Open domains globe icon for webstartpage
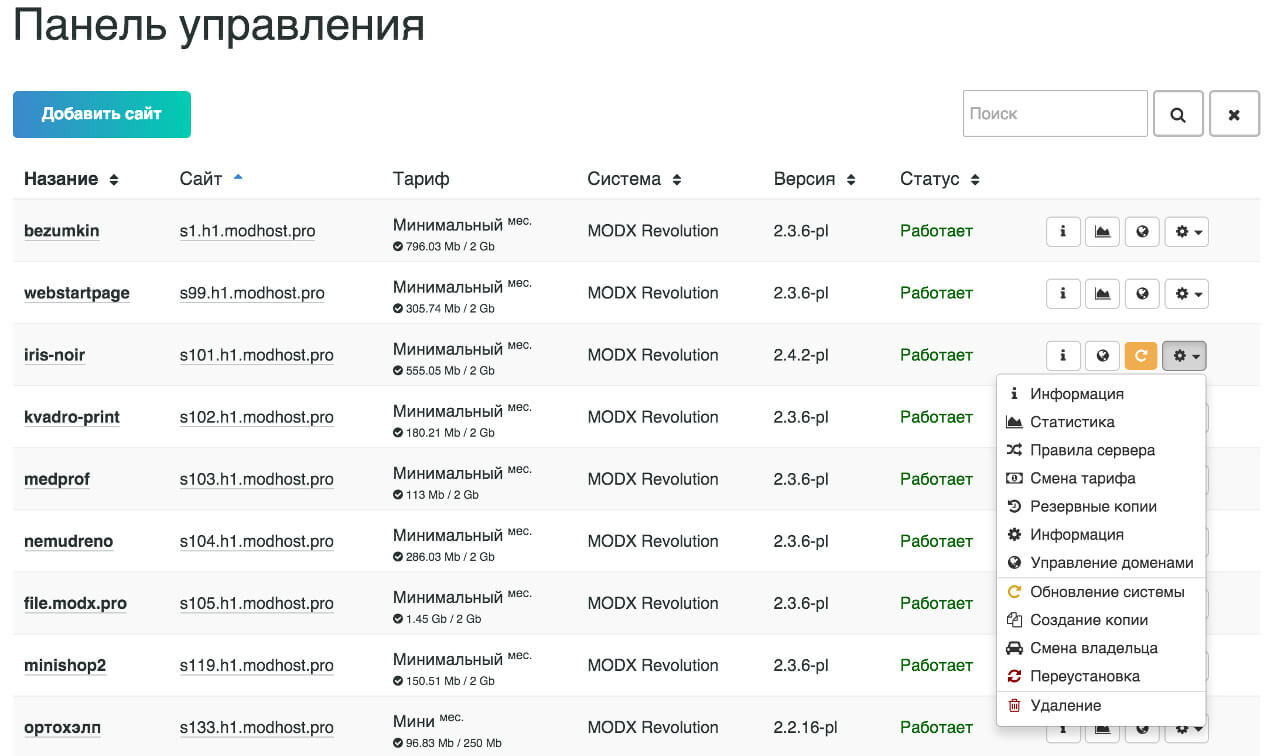The image size is (1274, 756). (x=1142, y=293)
